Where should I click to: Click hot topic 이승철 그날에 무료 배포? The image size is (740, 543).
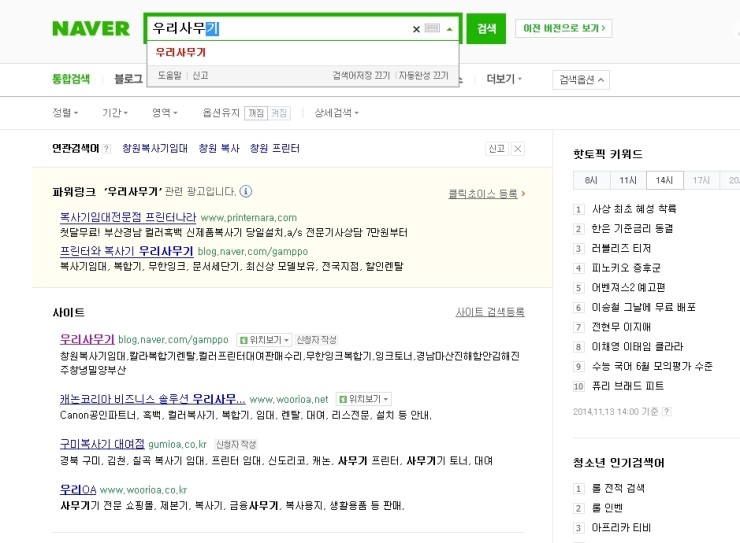pyautogui.click(x=644, y=307)
